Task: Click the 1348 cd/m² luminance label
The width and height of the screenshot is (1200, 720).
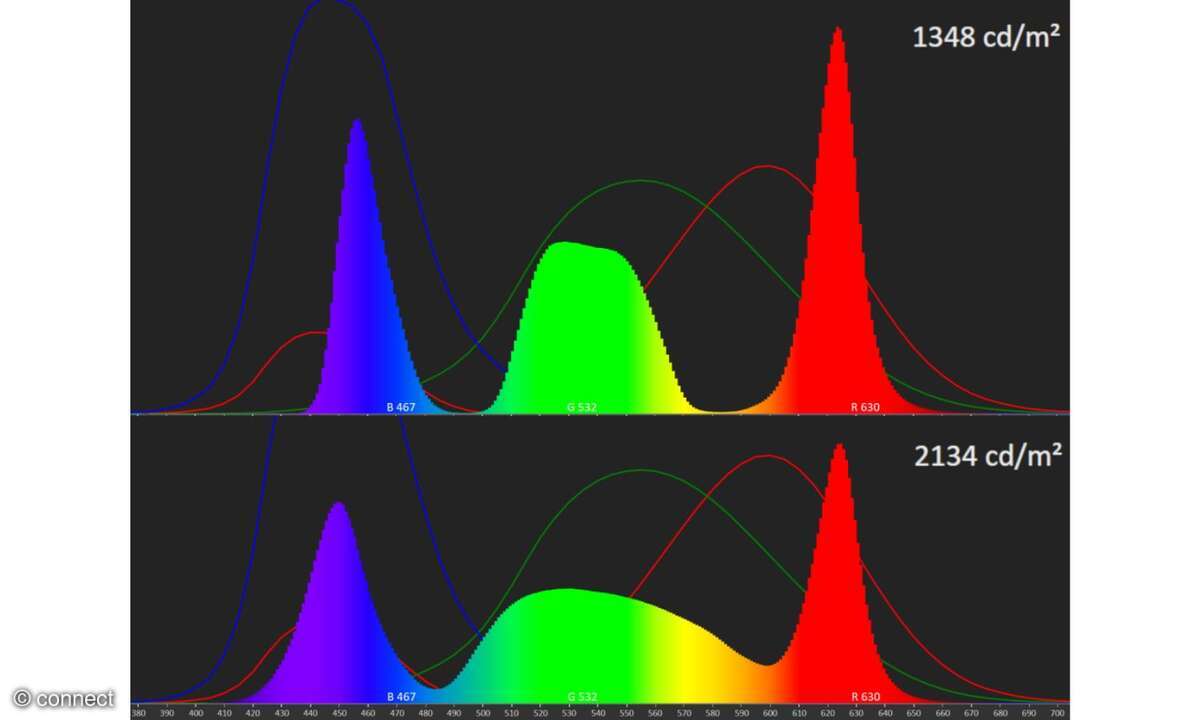Action: click(986, 38)
